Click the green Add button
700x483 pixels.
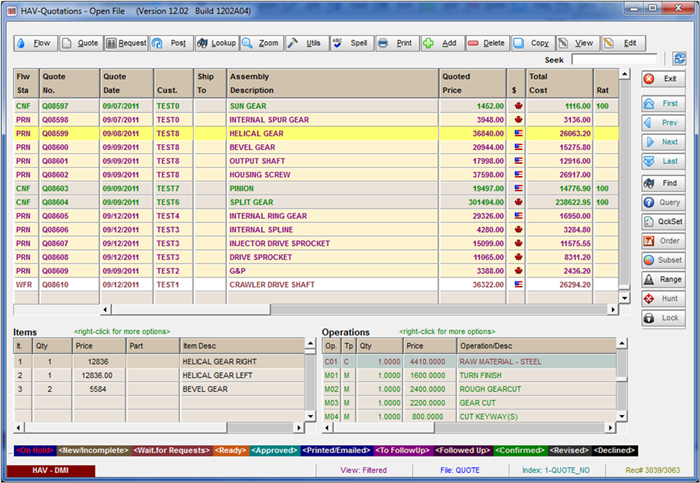(x=443, y=43)
